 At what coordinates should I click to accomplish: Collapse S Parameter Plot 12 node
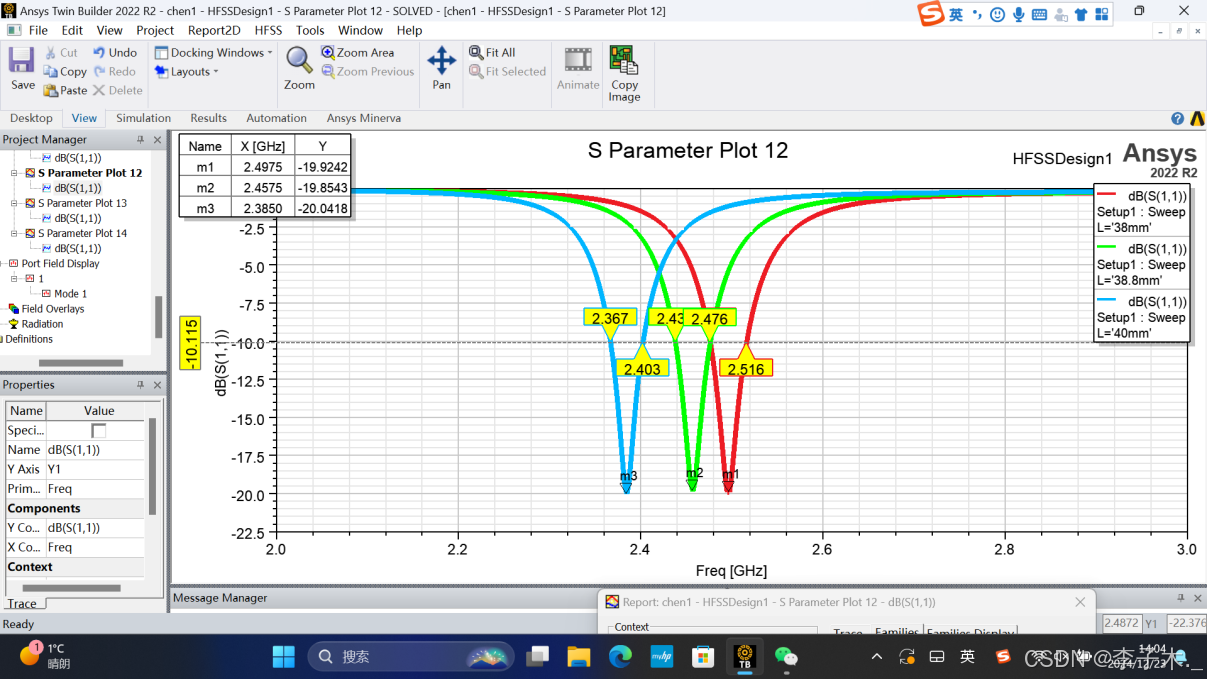[x=15, y=173]
